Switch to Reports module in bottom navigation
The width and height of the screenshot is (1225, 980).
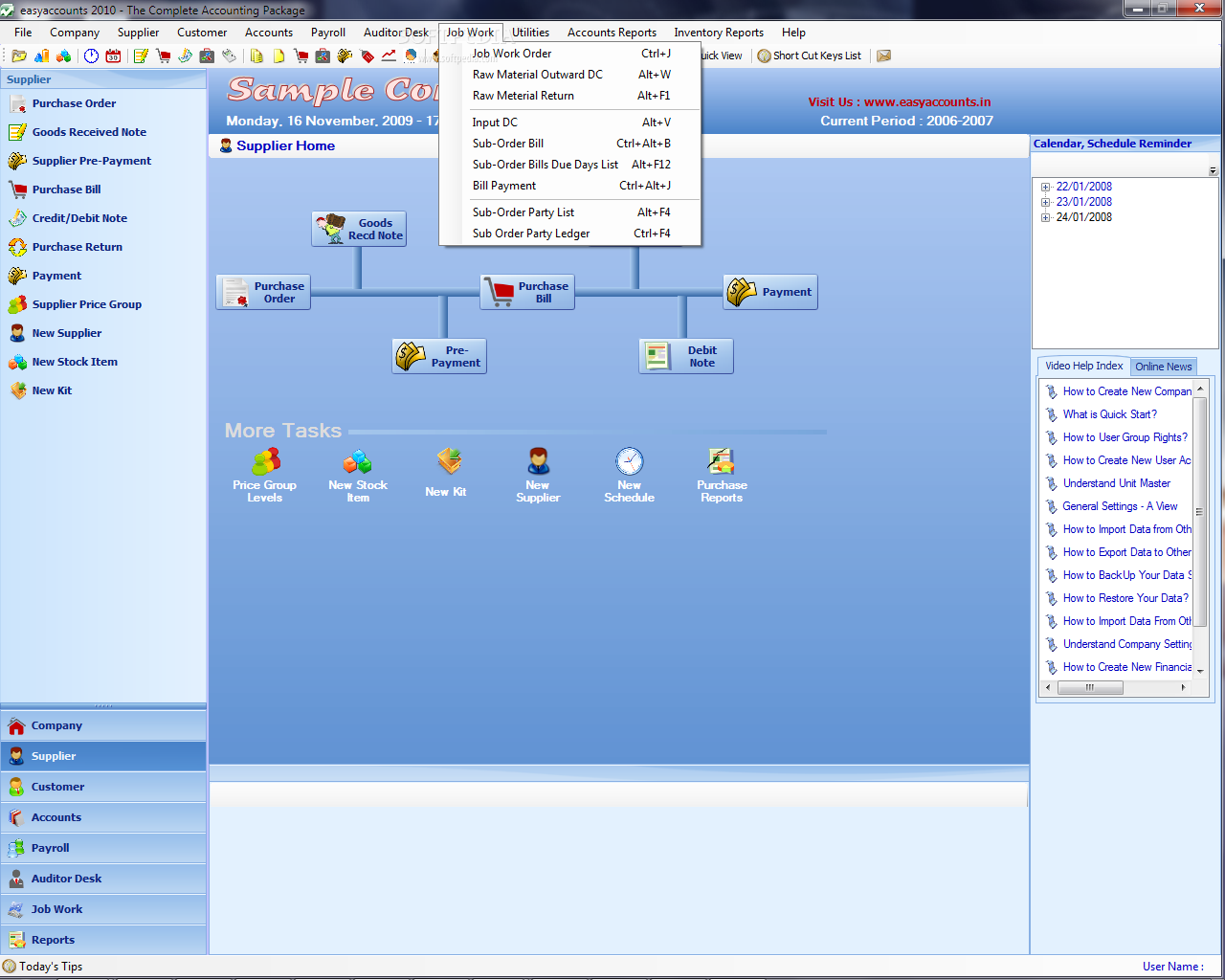[103, 940]
